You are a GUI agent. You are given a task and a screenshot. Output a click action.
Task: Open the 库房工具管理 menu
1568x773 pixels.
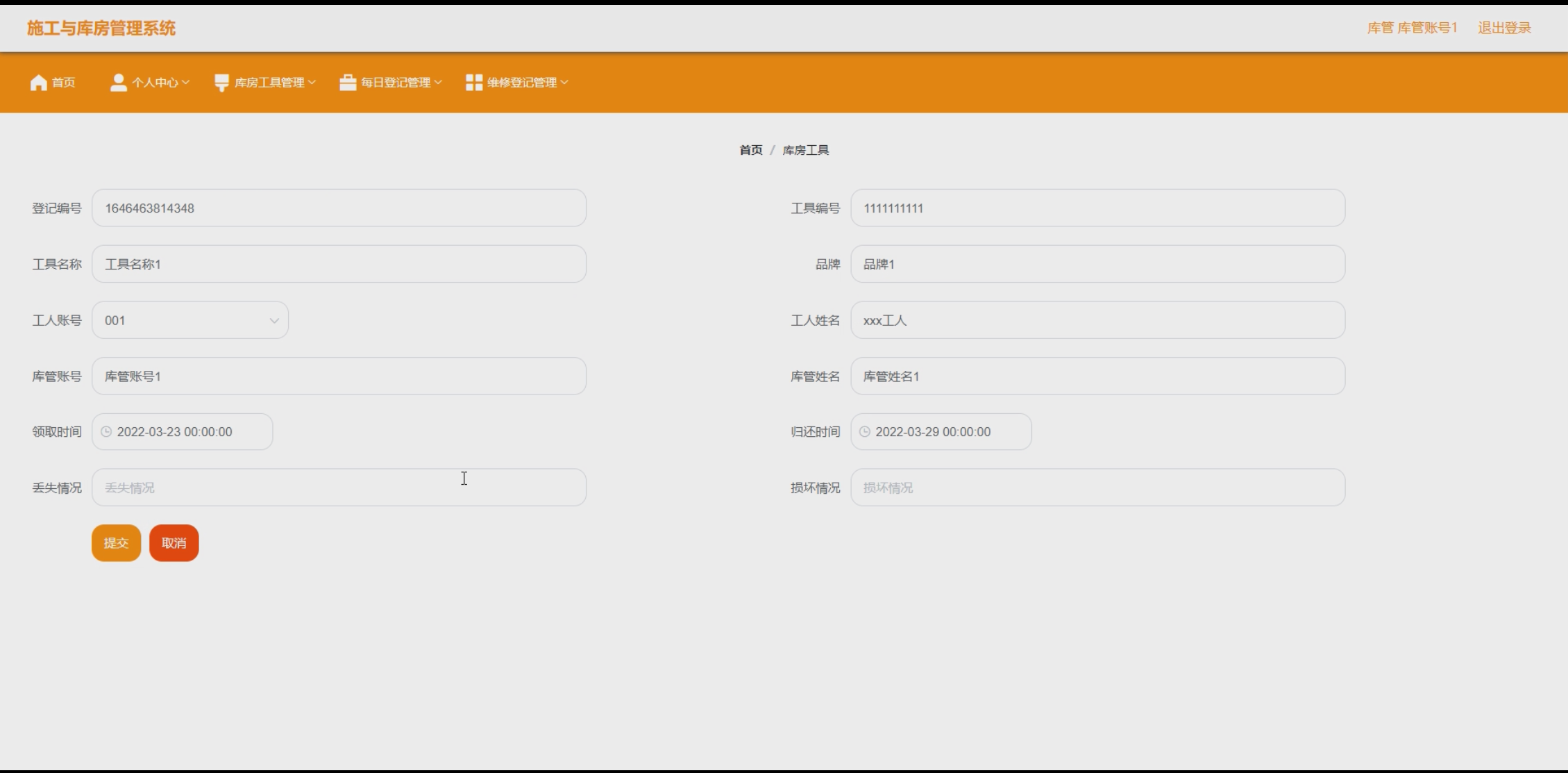(269, 83)
